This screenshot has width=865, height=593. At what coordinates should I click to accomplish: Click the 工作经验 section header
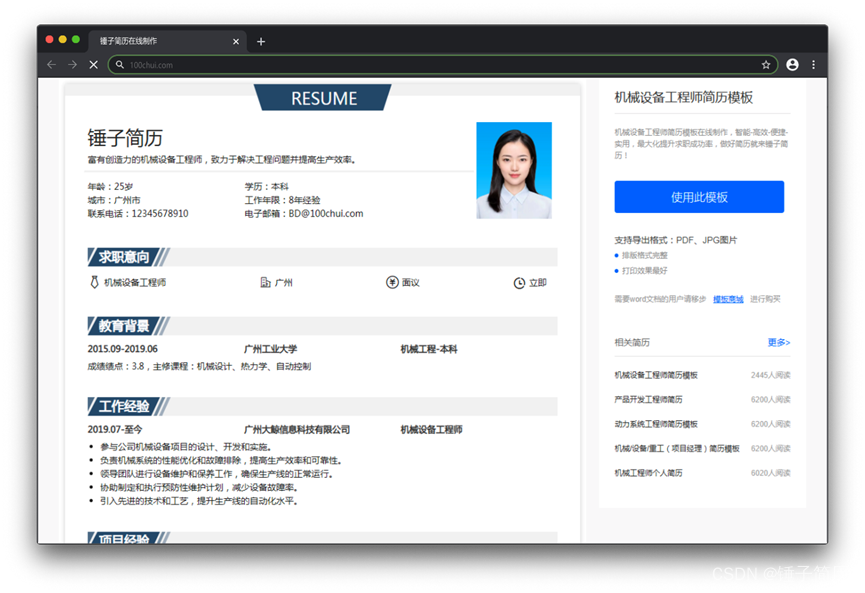(x=124, y=407)
